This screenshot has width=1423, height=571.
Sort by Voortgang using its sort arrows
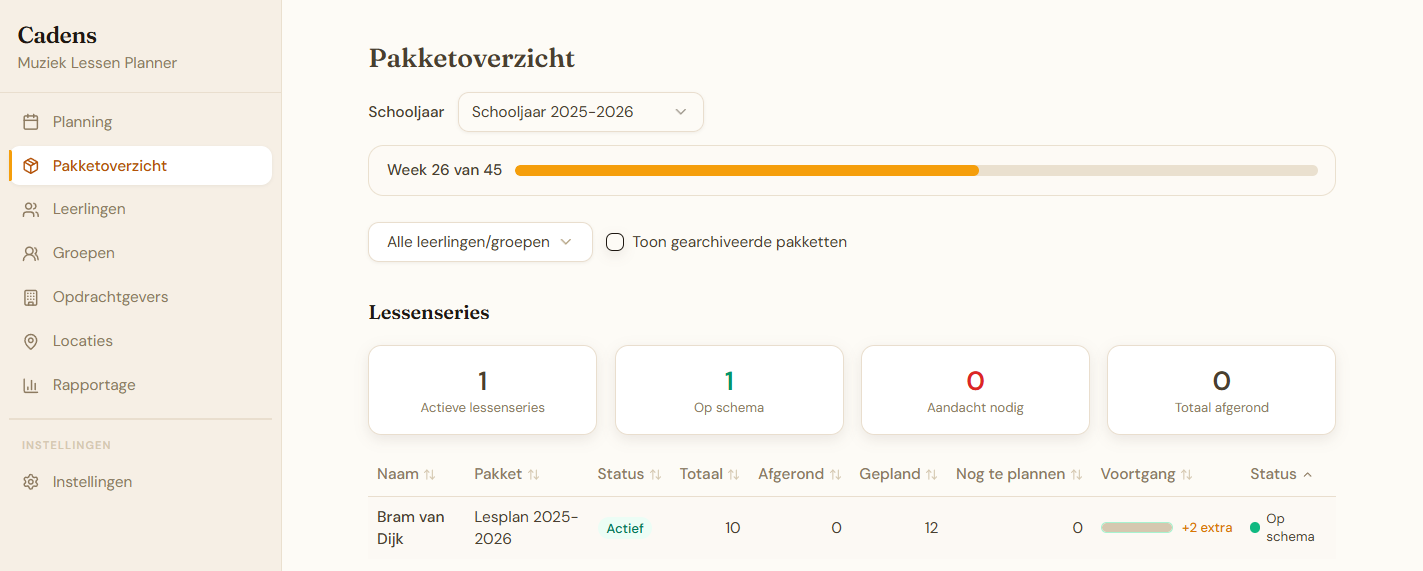[x=1187, y=474]
